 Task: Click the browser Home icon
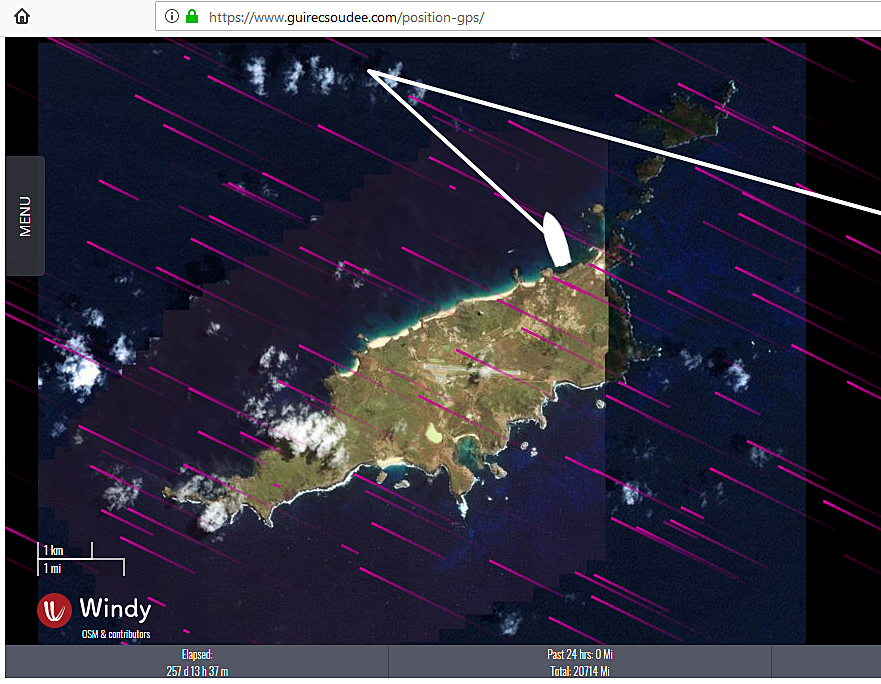(22, 16)
